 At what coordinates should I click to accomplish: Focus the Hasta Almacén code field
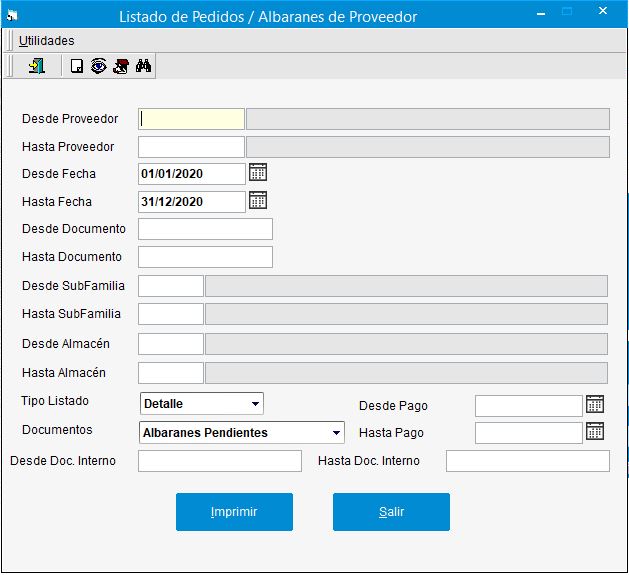(171, 373)
